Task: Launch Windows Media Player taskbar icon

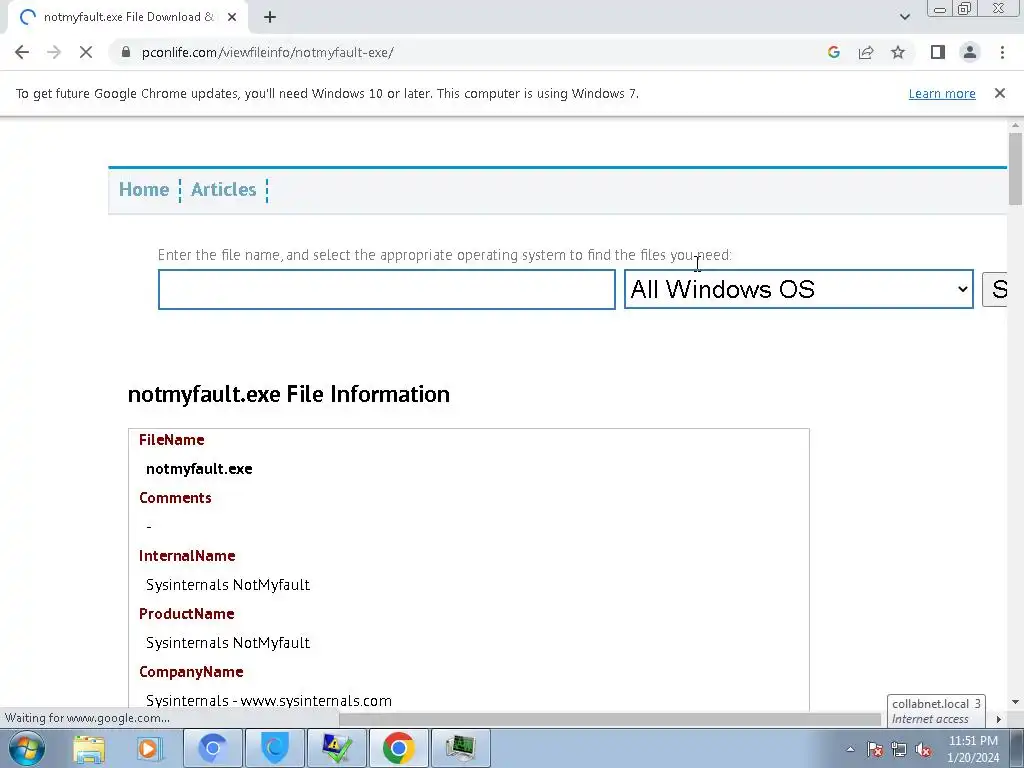Action: click(150, 748)
